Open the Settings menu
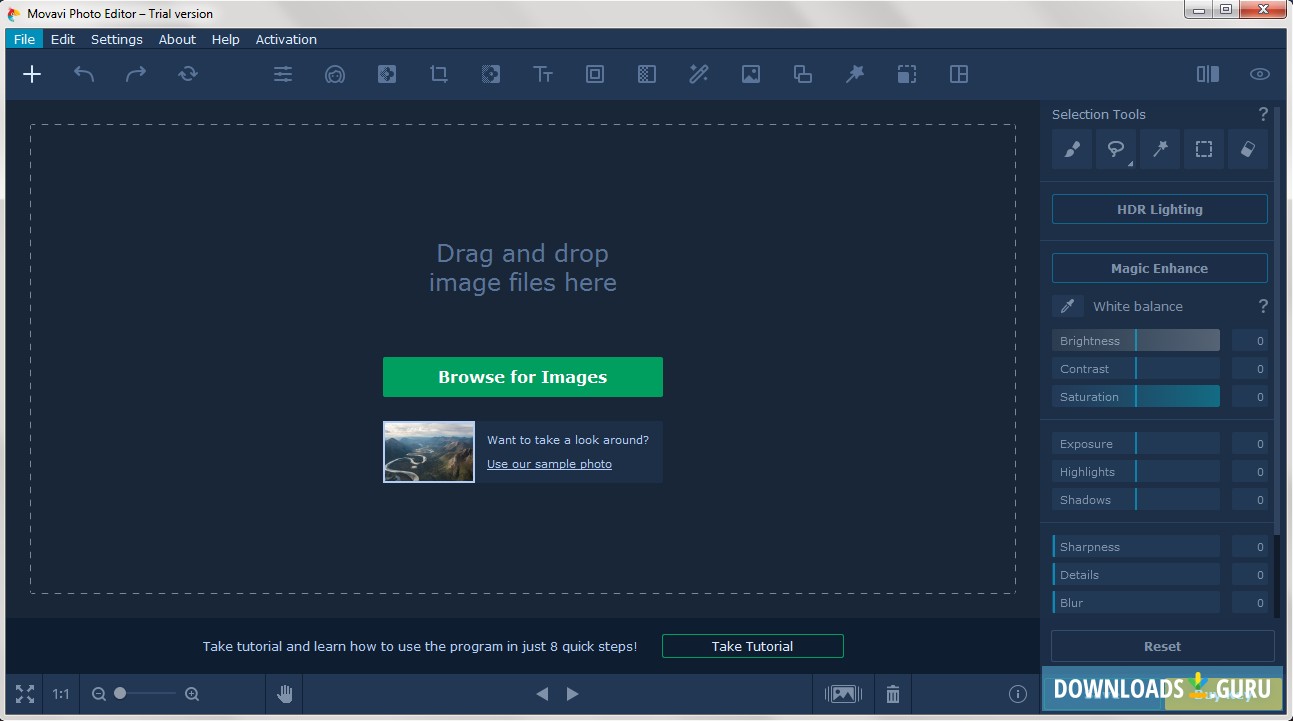The height and width of the screenshot is (721, 1293). click(117, 39)
